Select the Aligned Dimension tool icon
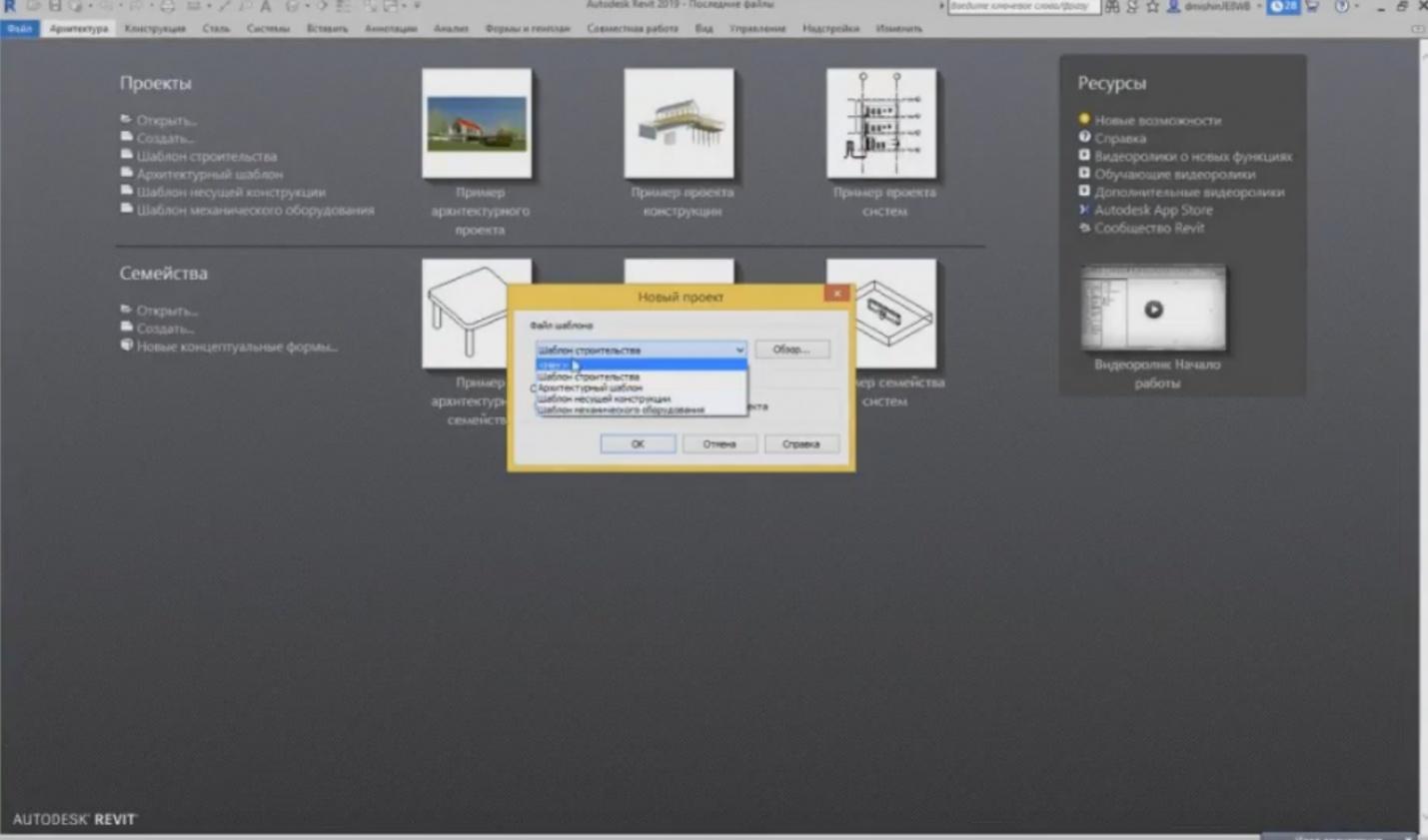The width and height of the screenshot is (1428, 840). click(224, 6)
